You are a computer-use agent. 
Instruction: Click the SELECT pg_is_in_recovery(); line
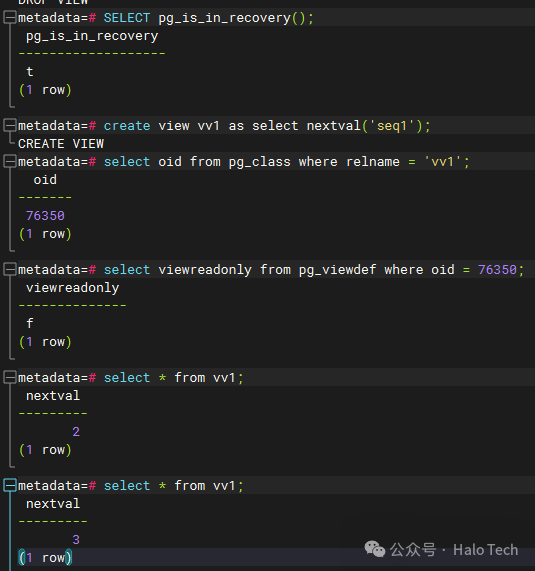click(x=208, y=18)
